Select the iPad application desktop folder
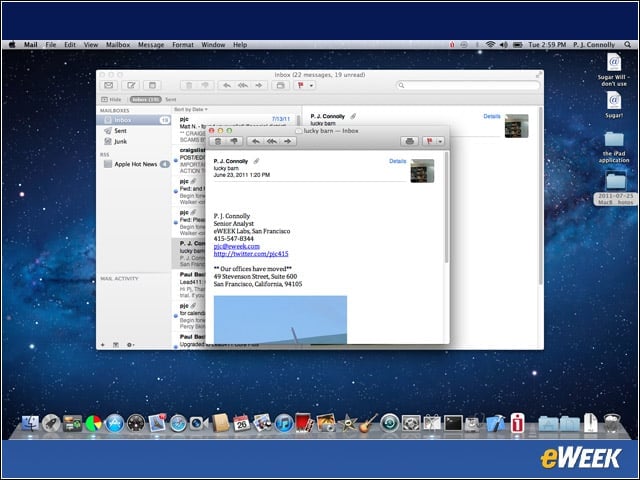 (x=614, y=147)
